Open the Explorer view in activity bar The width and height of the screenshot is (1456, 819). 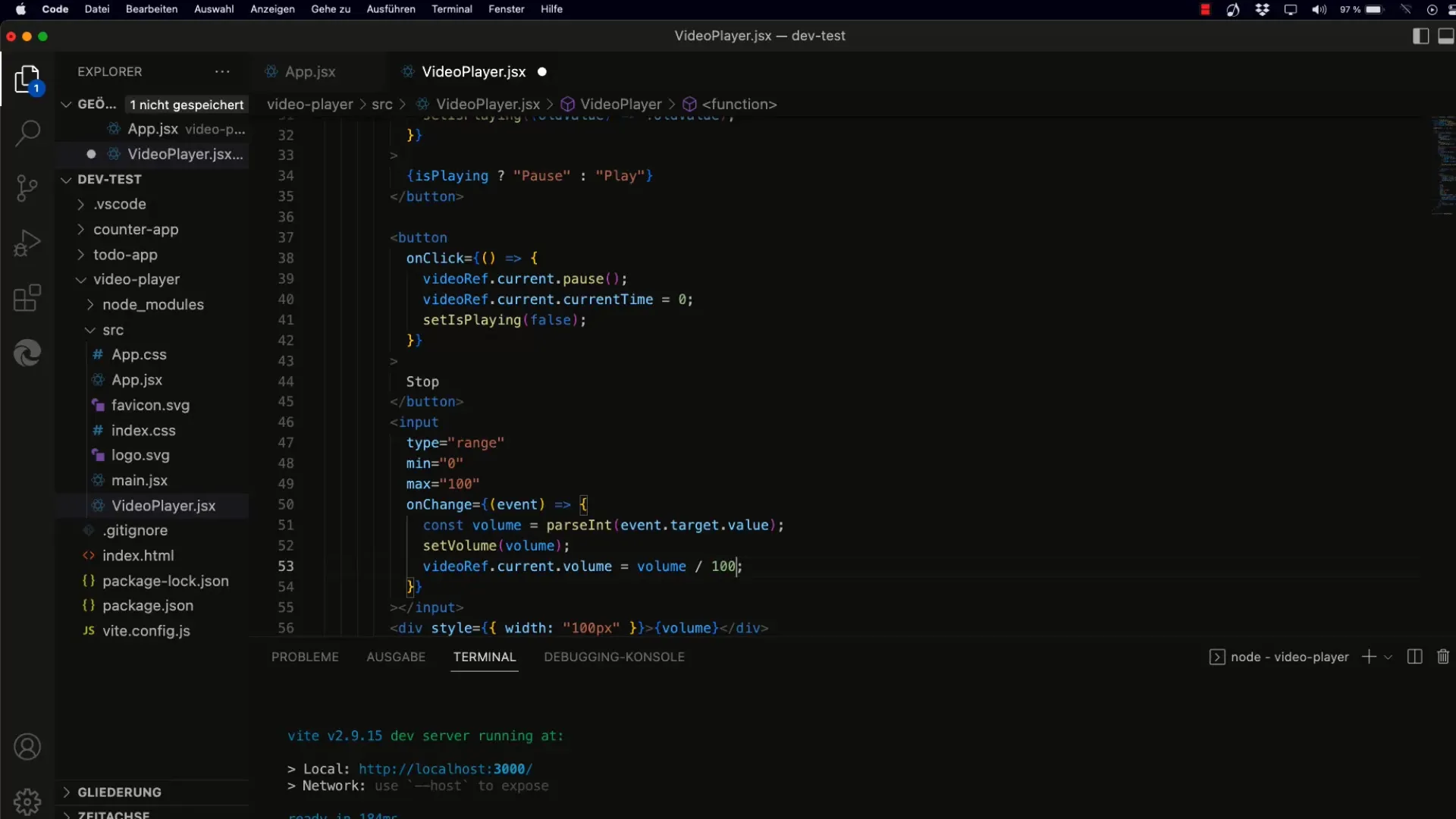[x=27, y=80]
